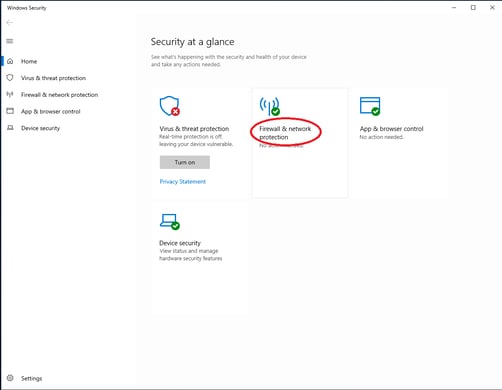Open the App & browser control tile icon
This screenshot has width=502, height=390.
[x=370, y=106]
